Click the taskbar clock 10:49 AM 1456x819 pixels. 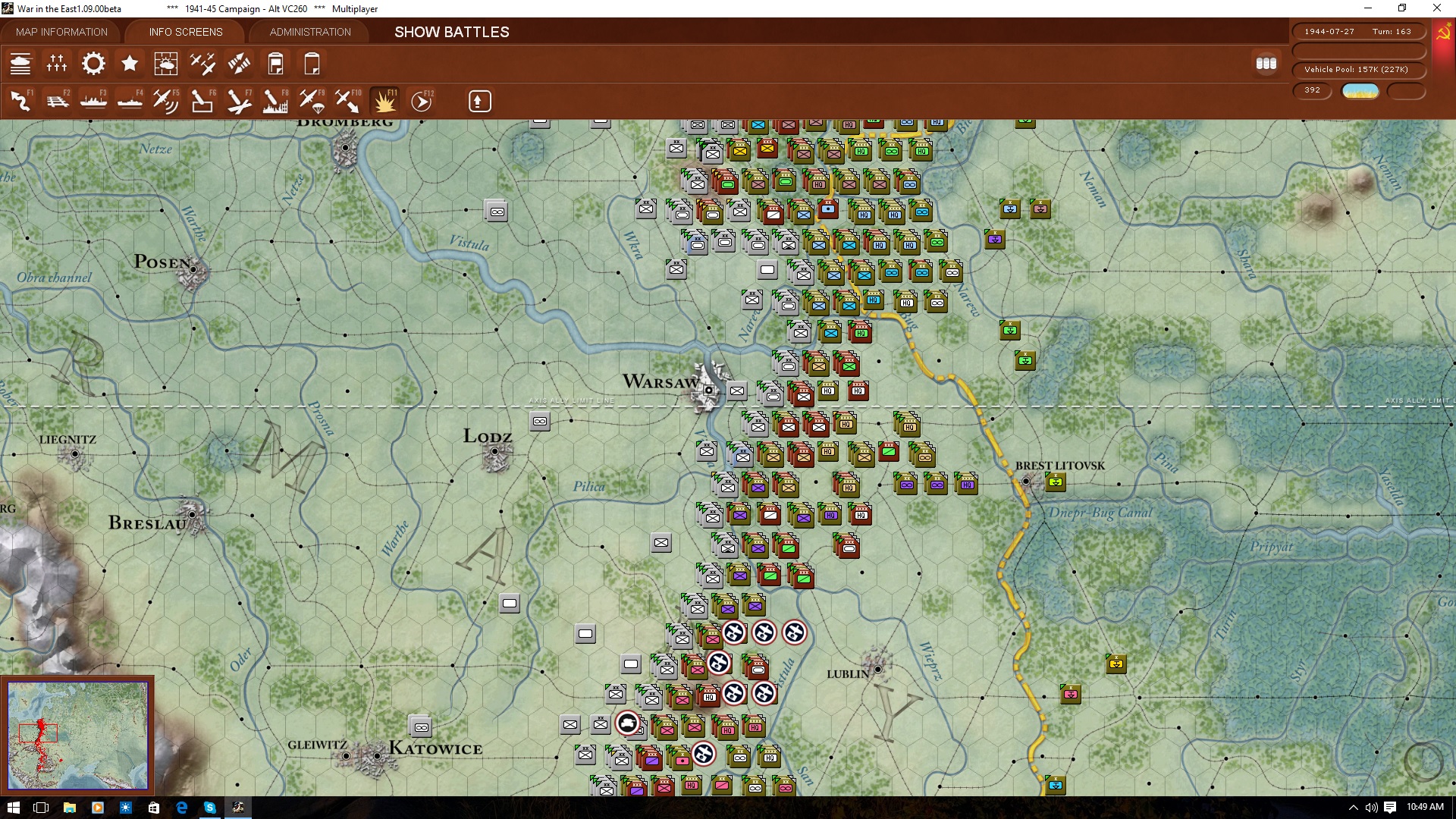(x=1425, y=807)
